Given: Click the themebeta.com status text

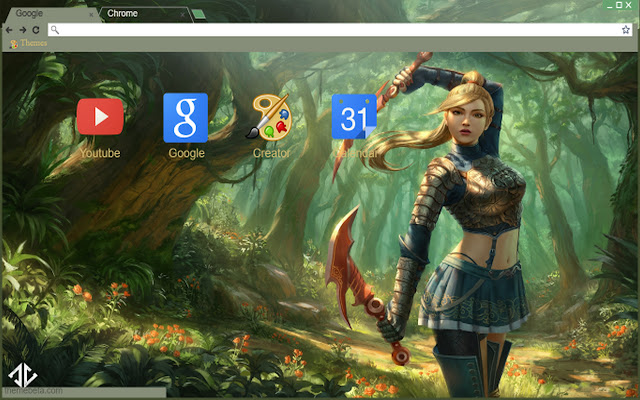Looking at the screenshot, I should tap(33, 391).
